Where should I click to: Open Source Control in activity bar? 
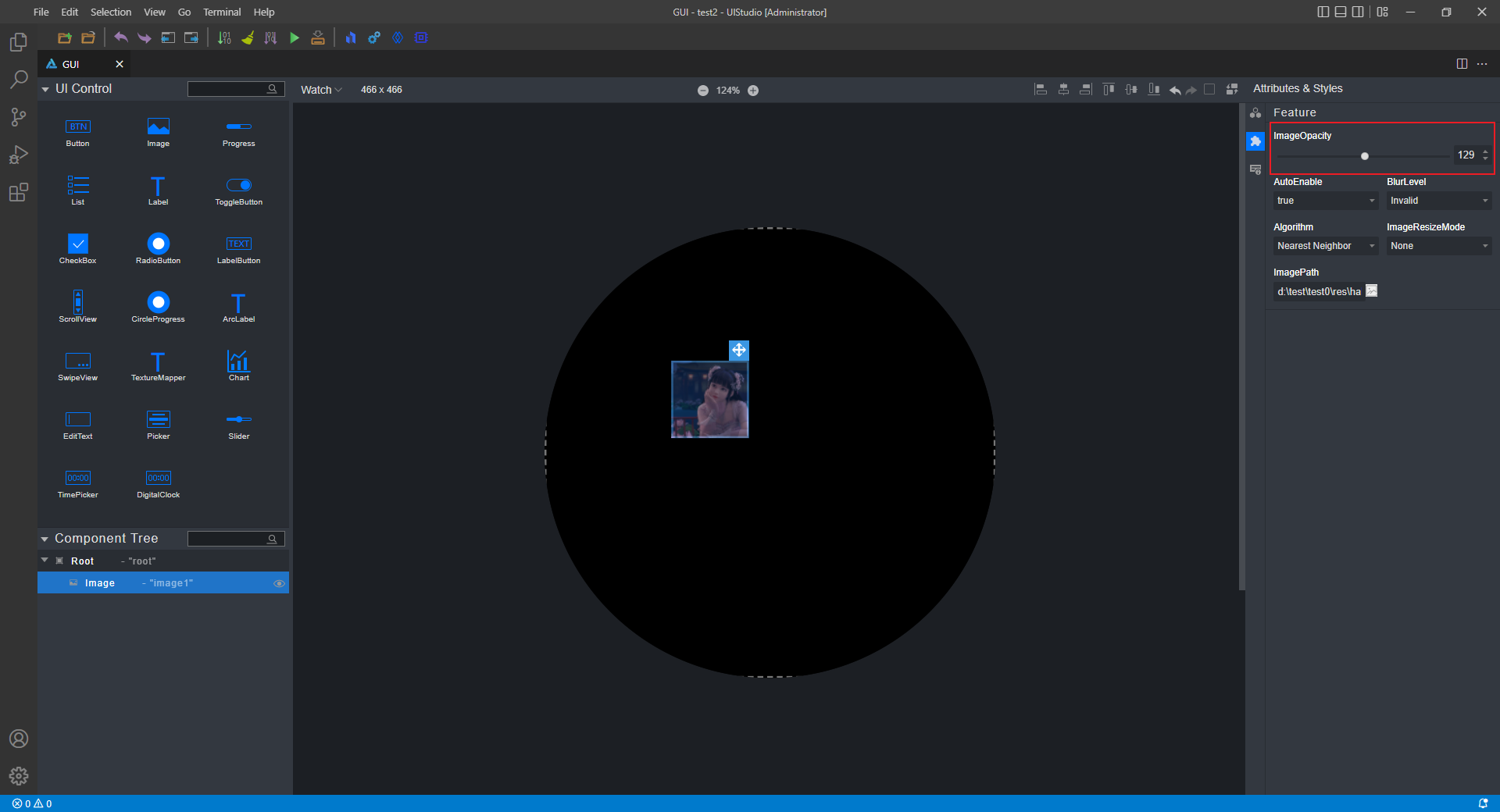pos(19,117)
